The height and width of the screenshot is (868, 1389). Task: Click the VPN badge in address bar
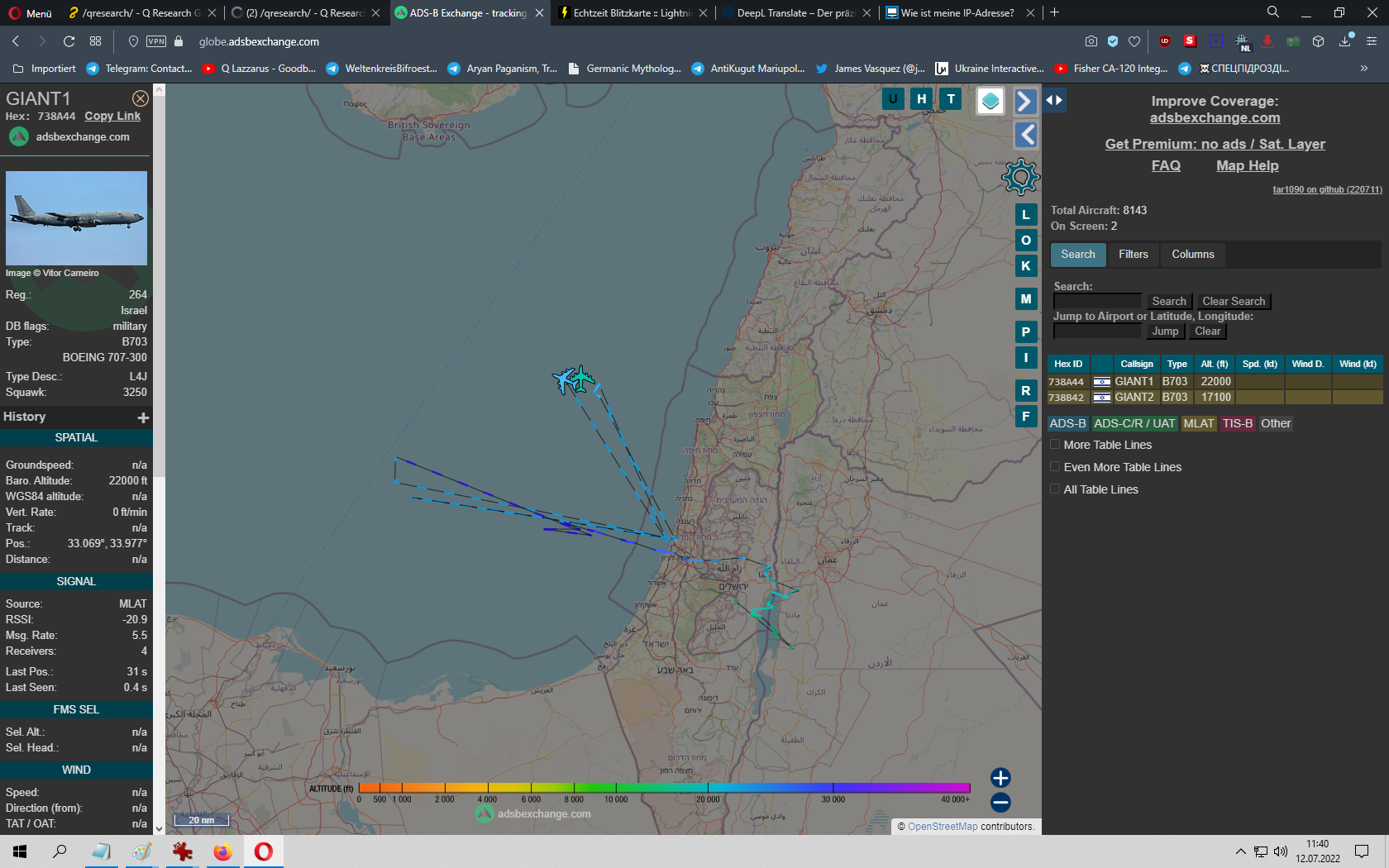click(156, 41)
